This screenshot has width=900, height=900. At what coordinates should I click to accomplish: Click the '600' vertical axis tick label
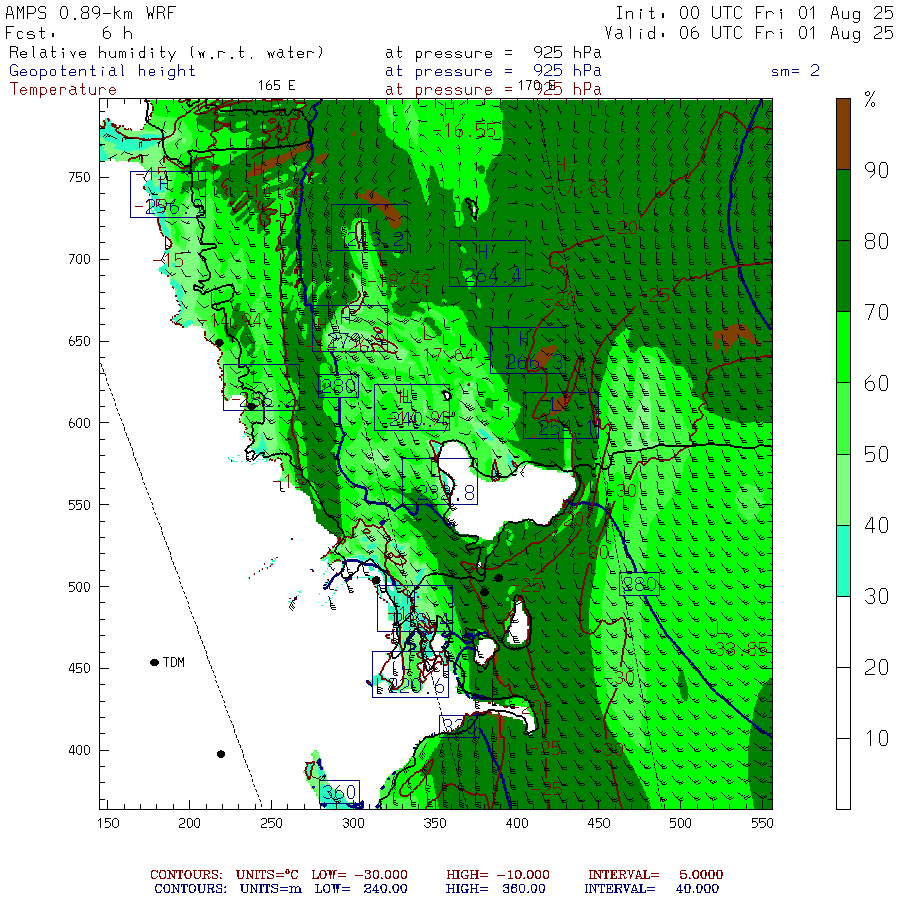click(79, 423)
